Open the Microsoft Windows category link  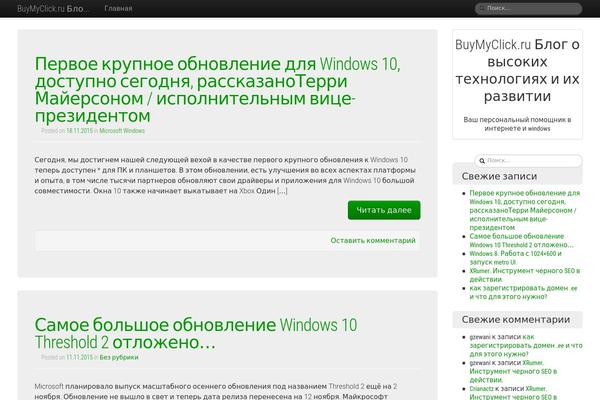(x=122, y=131)
